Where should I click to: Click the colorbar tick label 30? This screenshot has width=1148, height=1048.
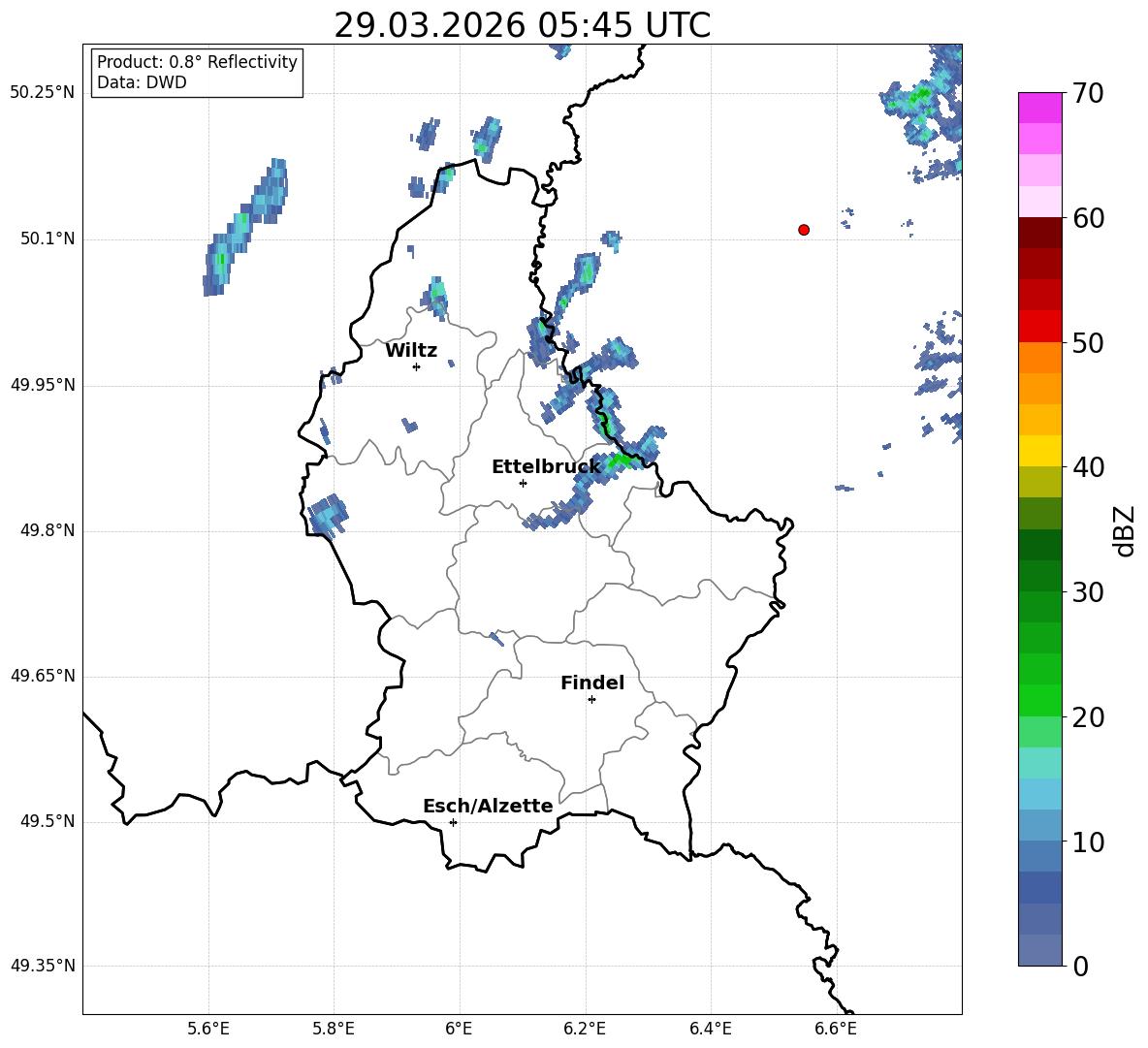coord(1088,592)
